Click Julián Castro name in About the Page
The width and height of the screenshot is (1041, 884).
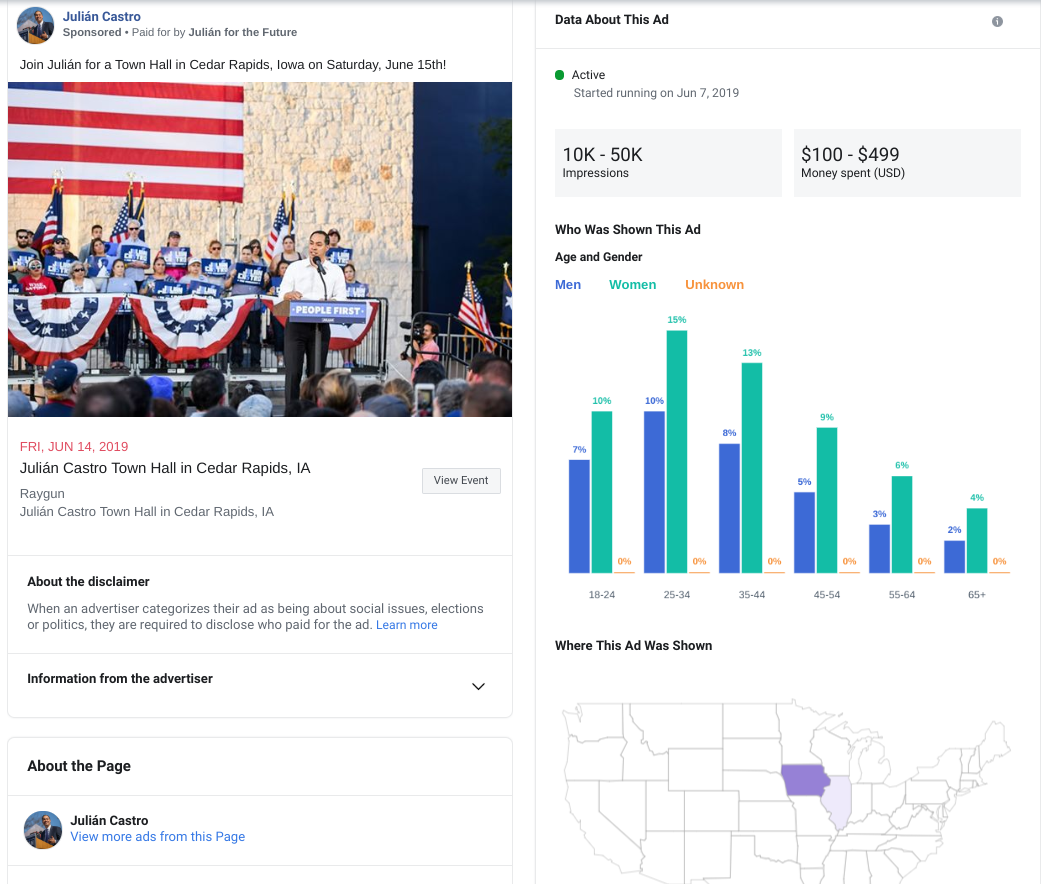(x=110, y=820)
